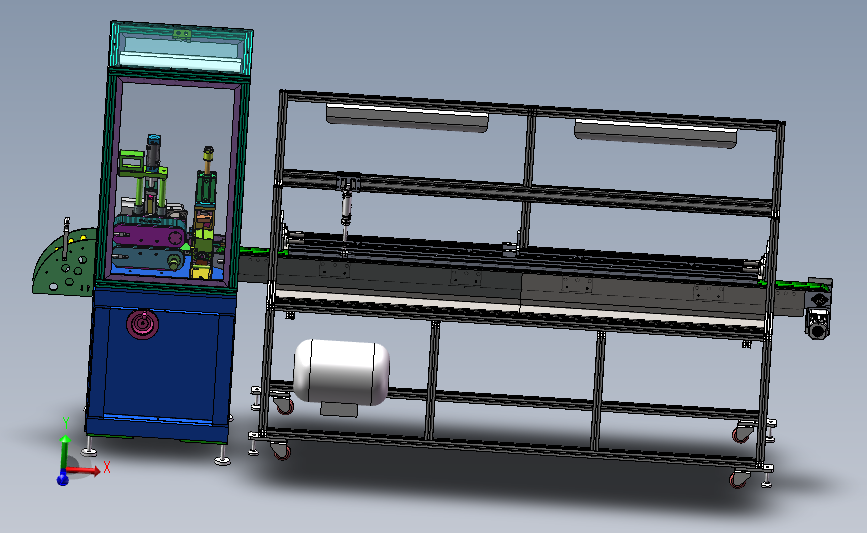867x533 pixels.
Task: Click the blue Z axis ball of the triad
Action: [62, 479]
